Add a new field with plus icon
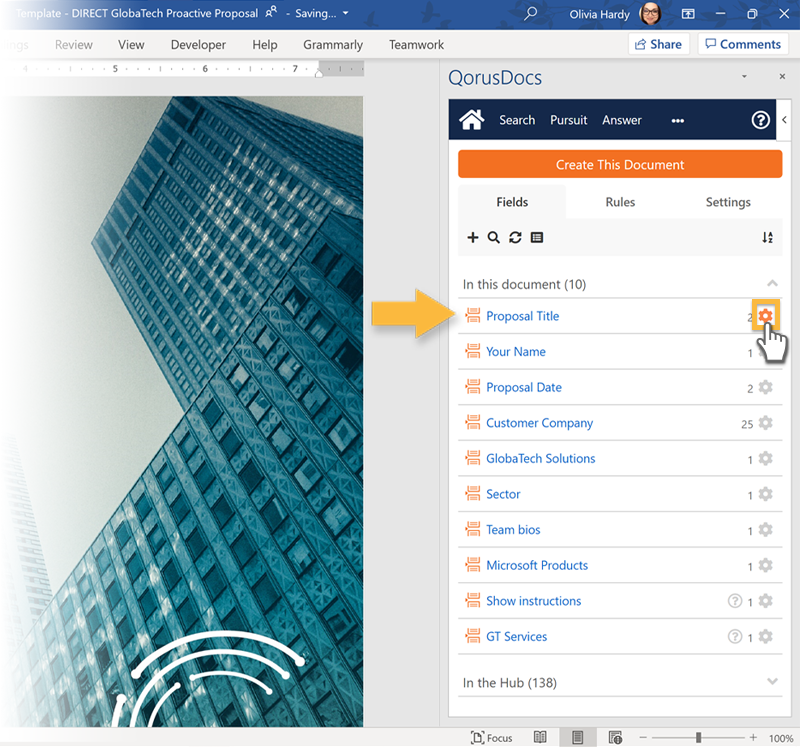The width and height of the screenshot is (800, 747). click(473, 238)
